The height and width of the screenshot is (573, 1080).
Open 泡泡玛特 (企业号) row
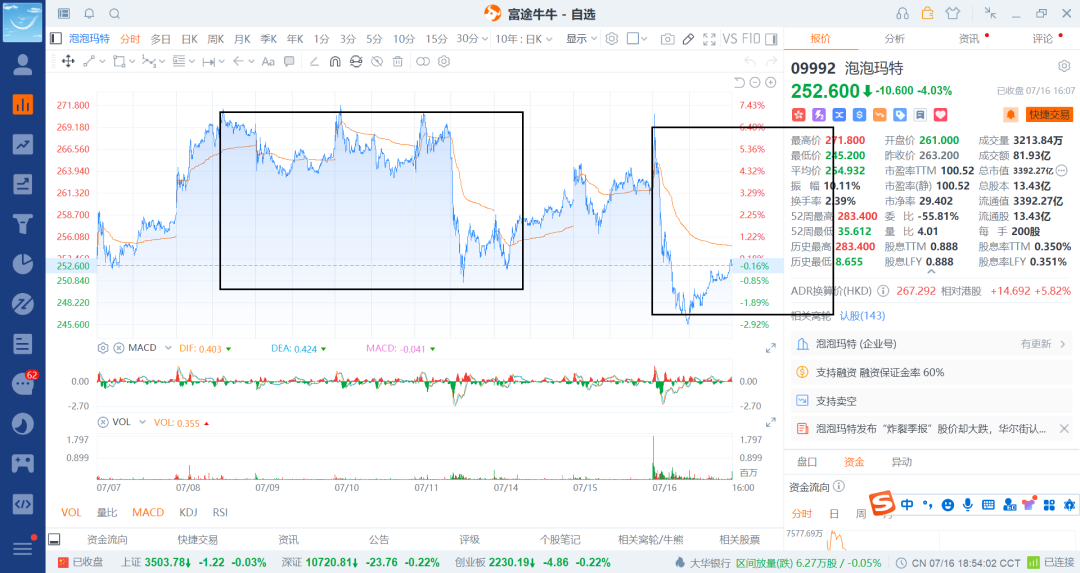point(931,344)
